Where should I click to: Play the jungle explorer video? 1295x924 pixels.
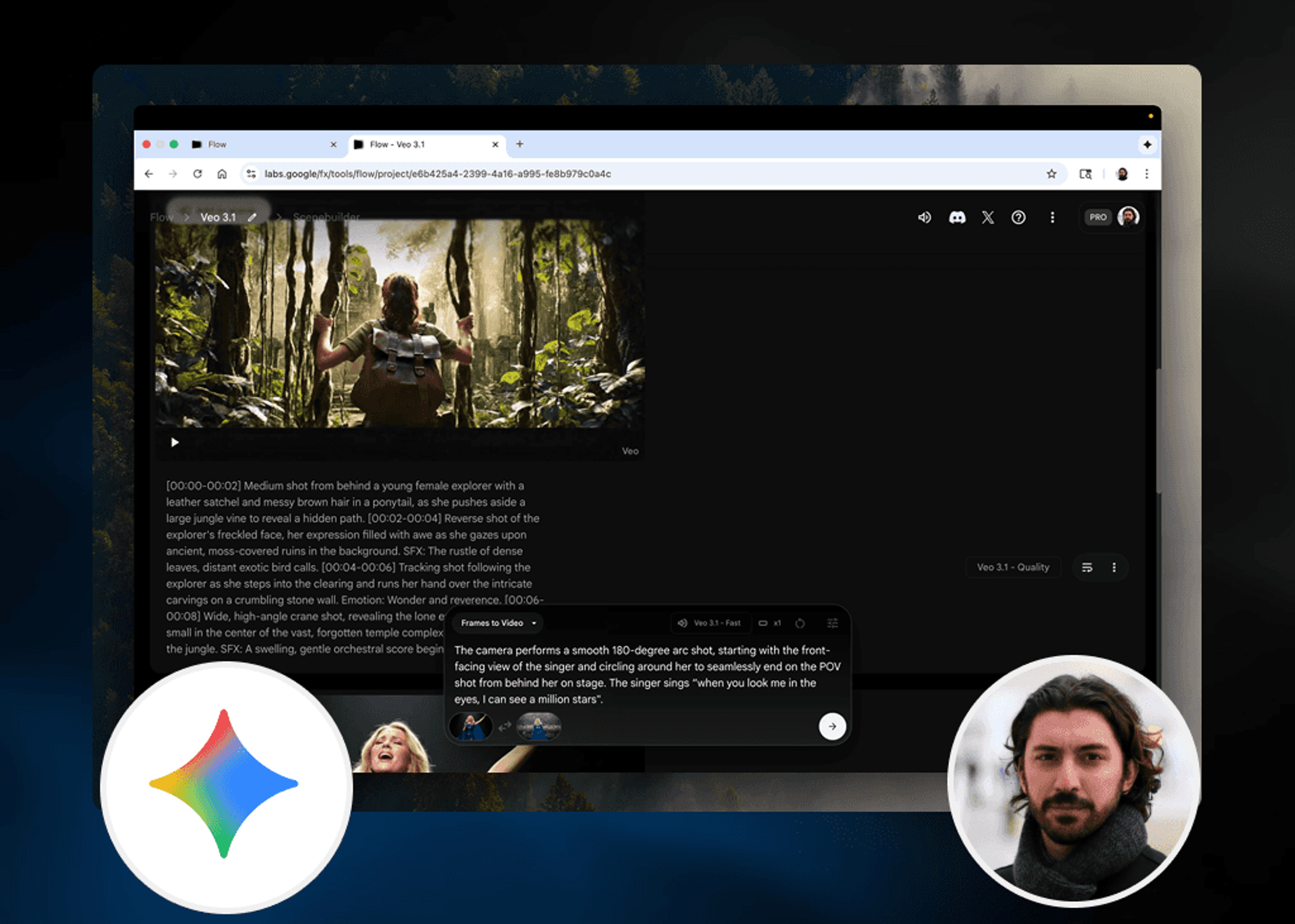coord(175,442)
